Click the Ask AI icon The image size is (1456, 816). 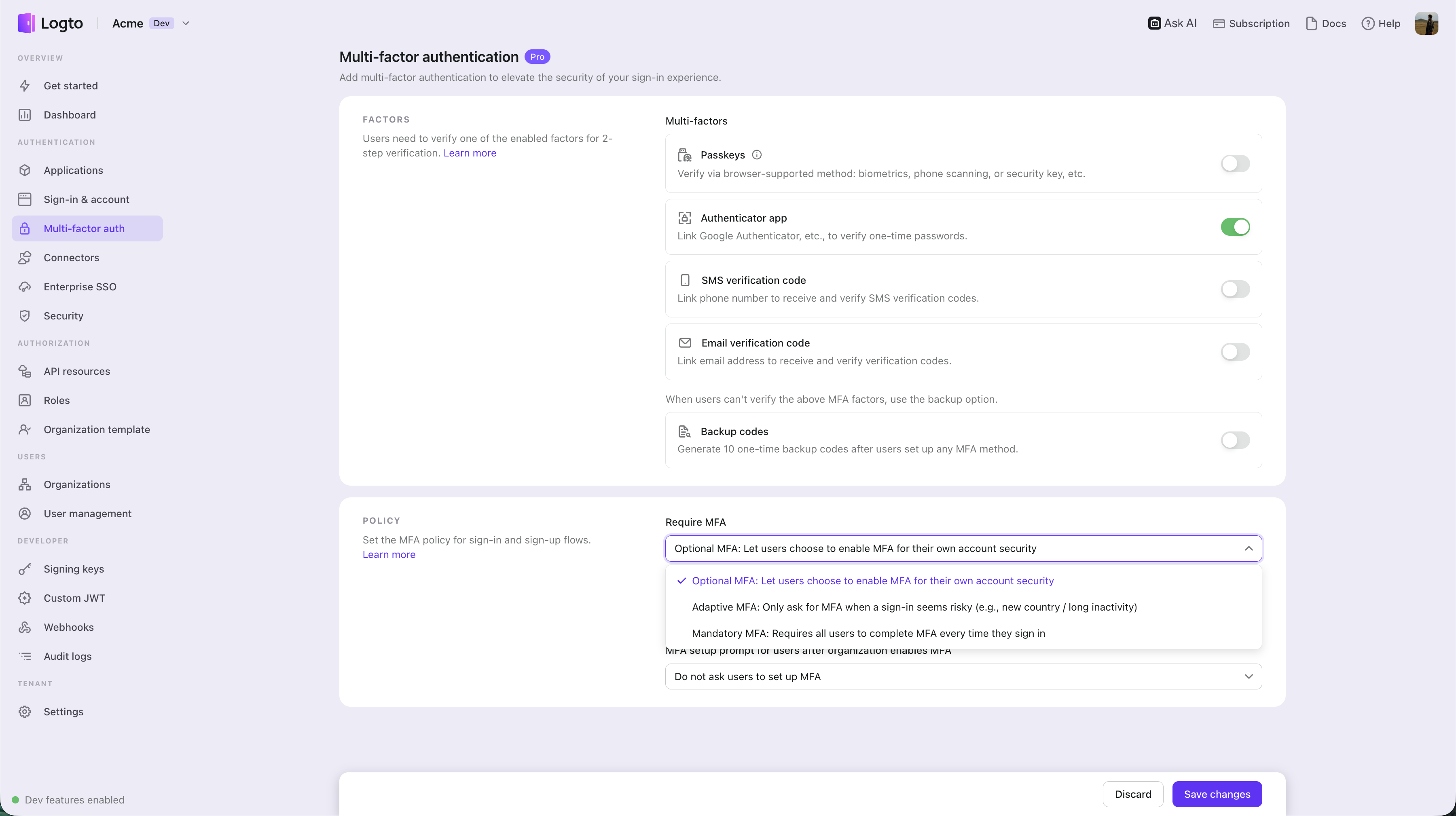(x=1154, y=23)
